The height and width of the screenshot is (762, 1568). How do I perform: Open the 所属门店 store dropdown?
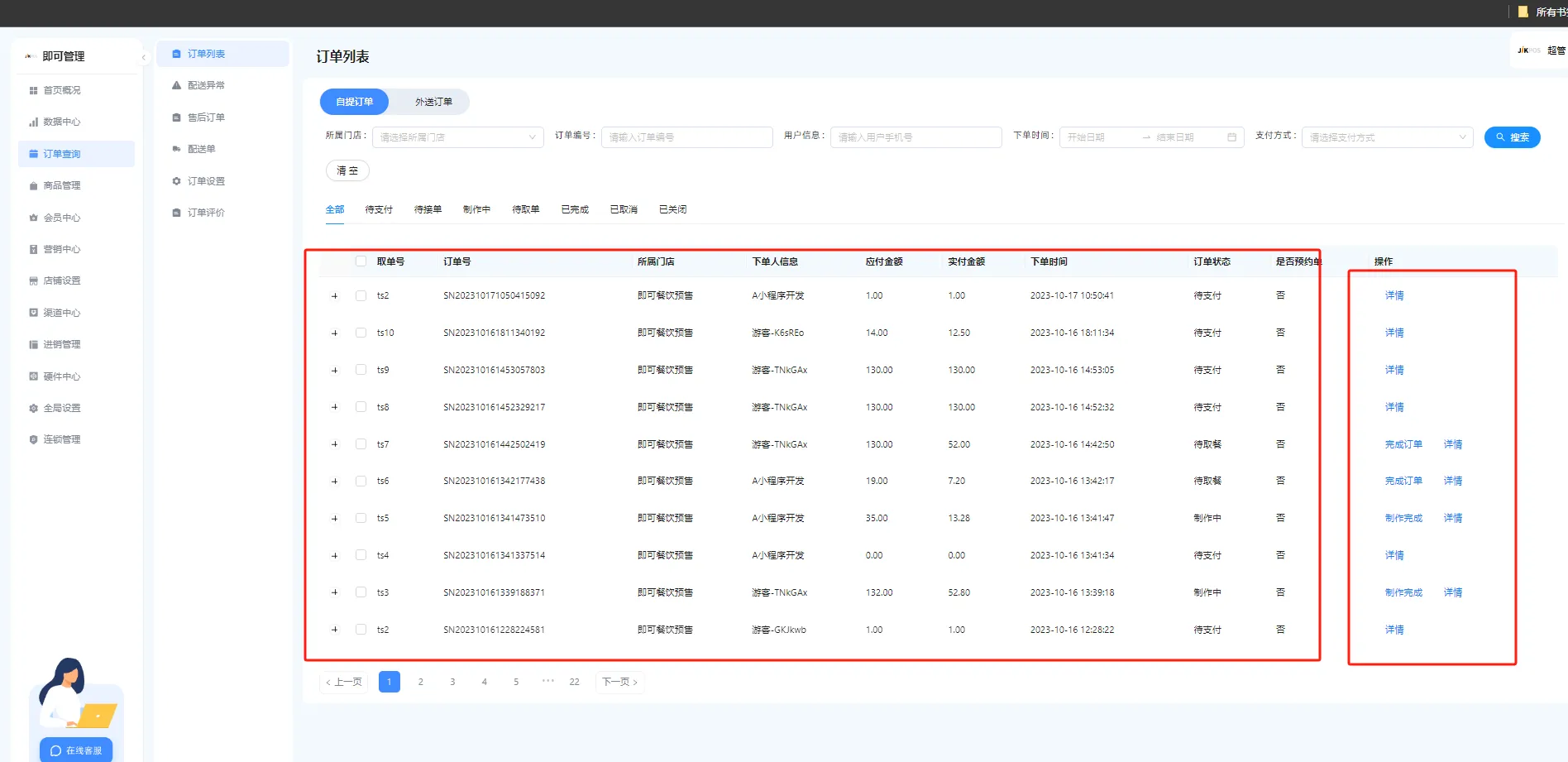pos(457,137)
